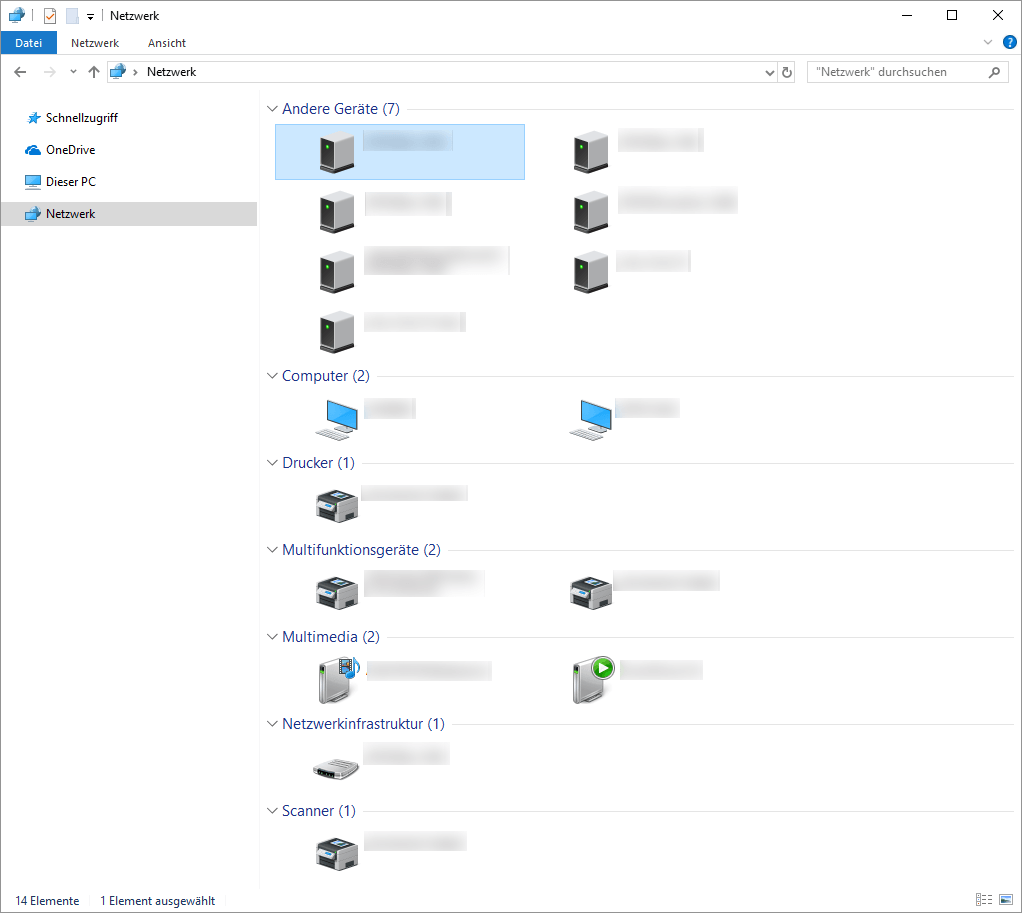Click the properties icon in quick access toolbar
Viewport: 1022px width, 913px height.
coord(50,16)
